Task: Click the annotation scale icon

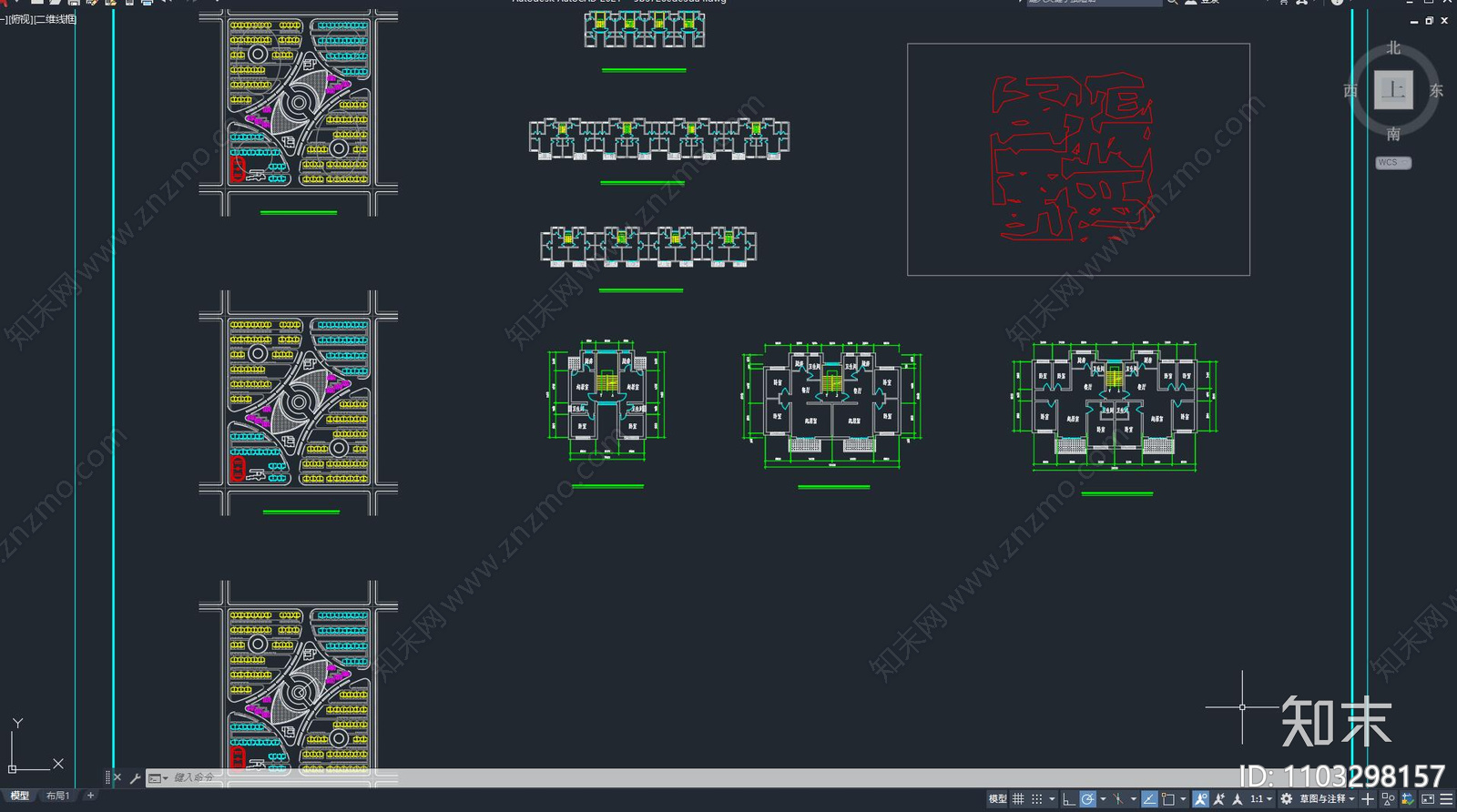Action: [1238, 799]
